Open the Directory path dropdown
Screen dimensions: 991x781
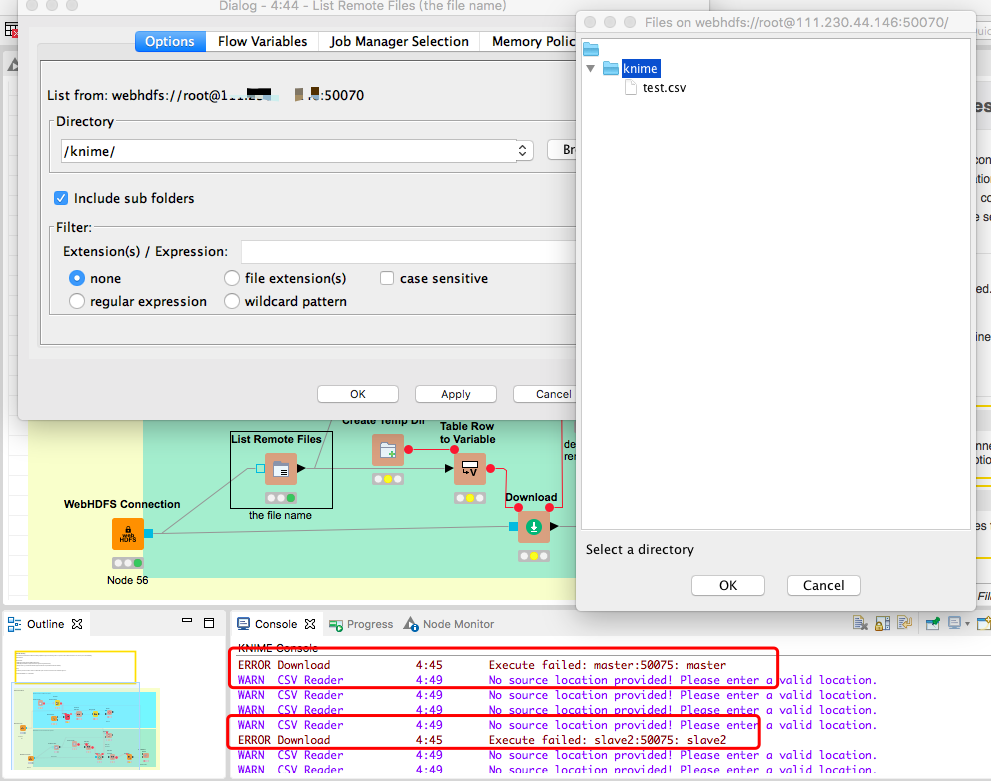pos(523,151)
